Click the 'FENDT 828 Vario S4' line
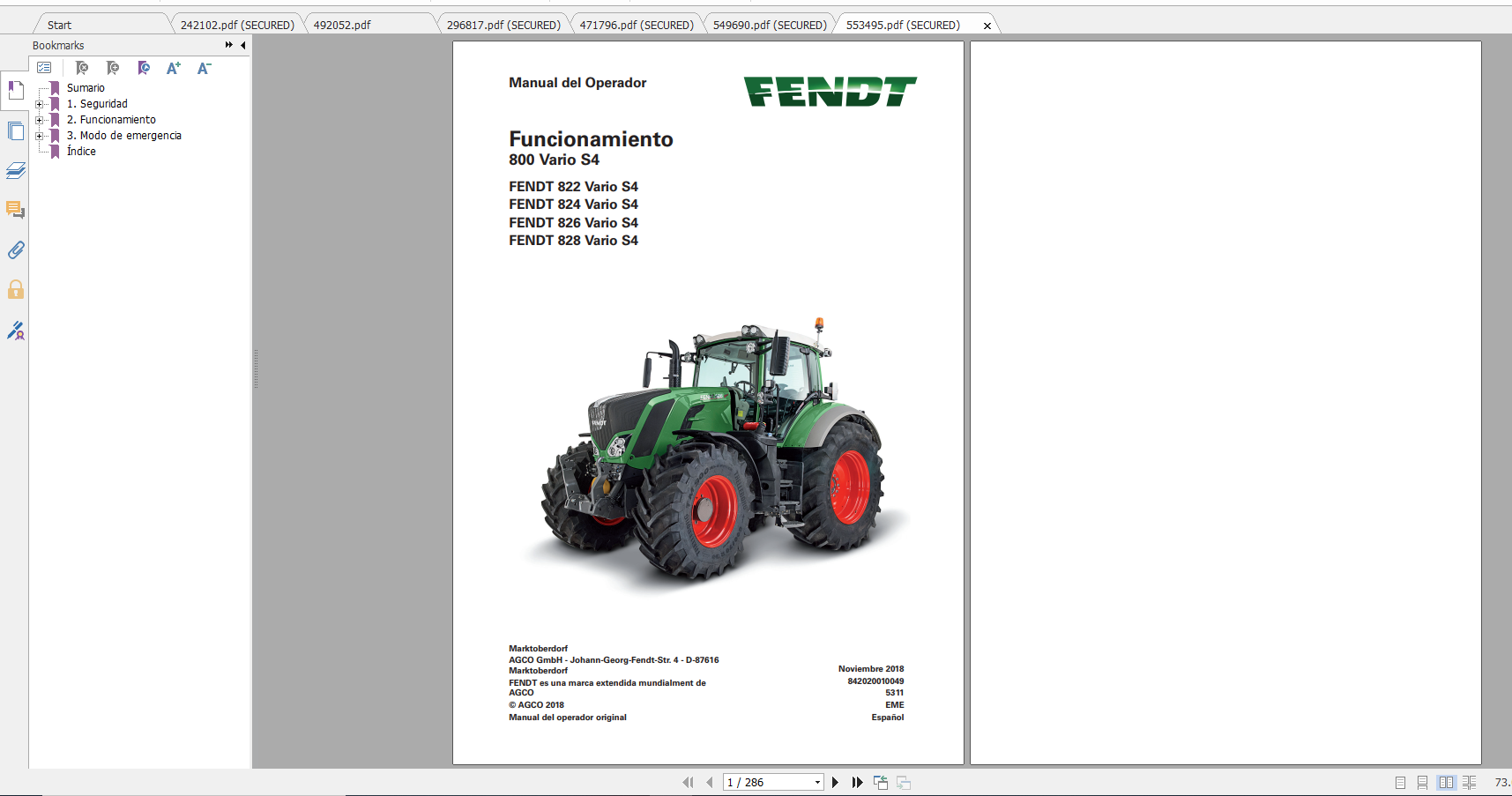Viewport: 1512px width, 796px height. pyautogui.click(x=573, y=241)
